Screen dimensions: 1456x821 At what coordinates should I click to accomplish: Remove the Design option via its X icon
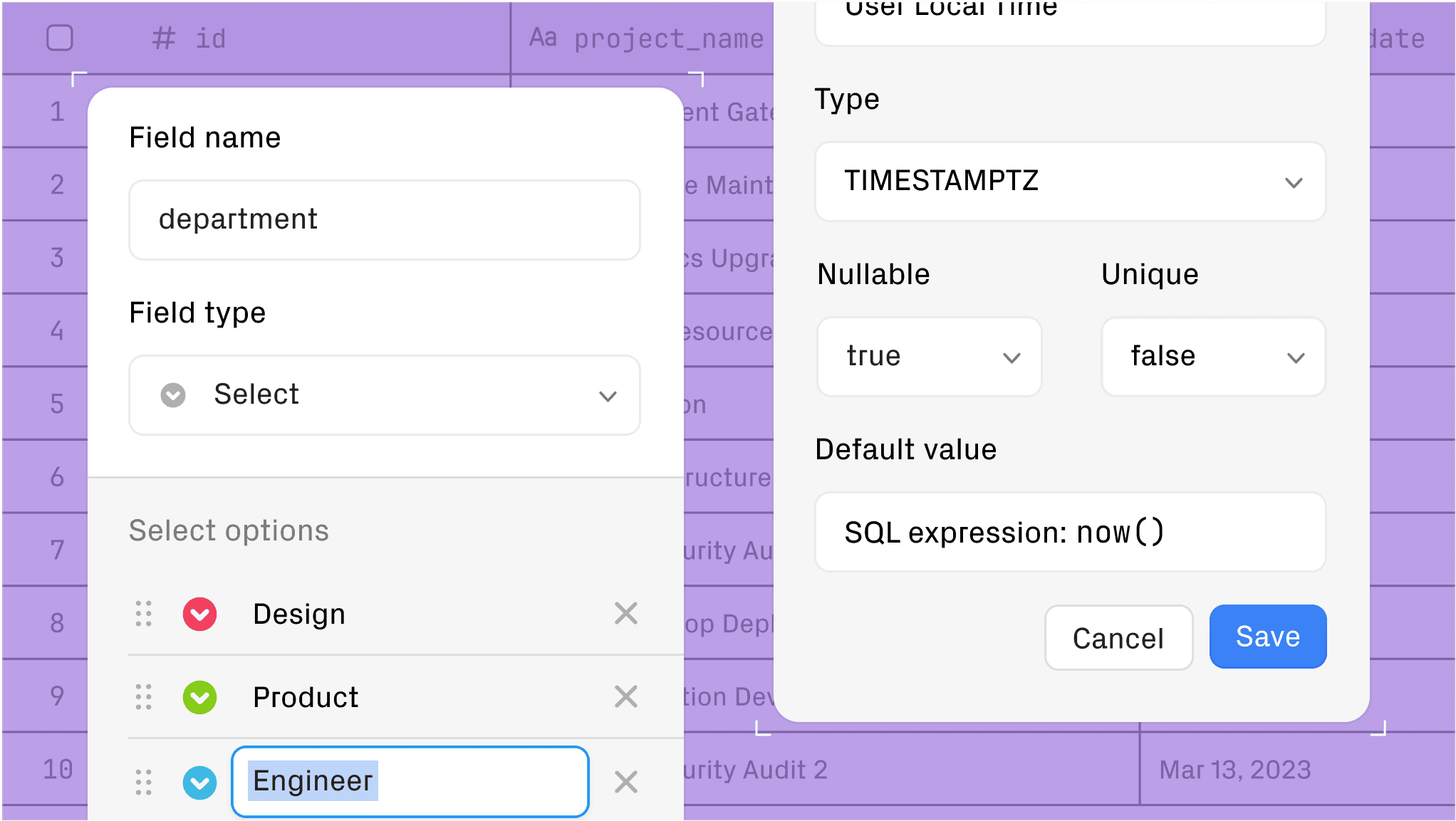pyautogui.click(x=626, y=613)
